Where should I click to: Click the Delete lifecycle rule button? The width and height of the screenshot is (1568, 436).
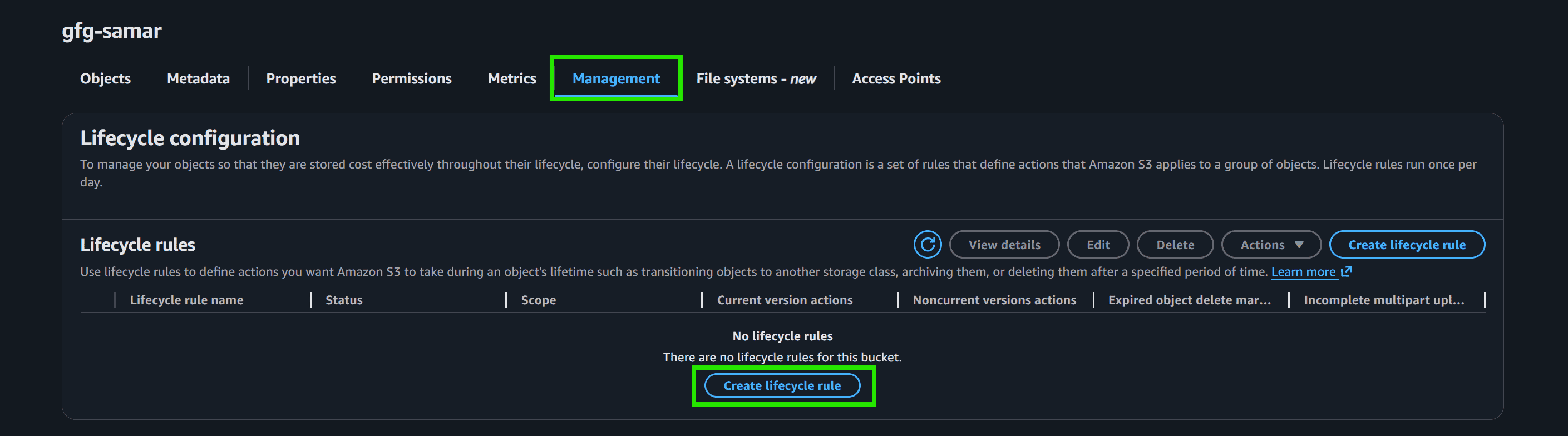[1175, 245]
